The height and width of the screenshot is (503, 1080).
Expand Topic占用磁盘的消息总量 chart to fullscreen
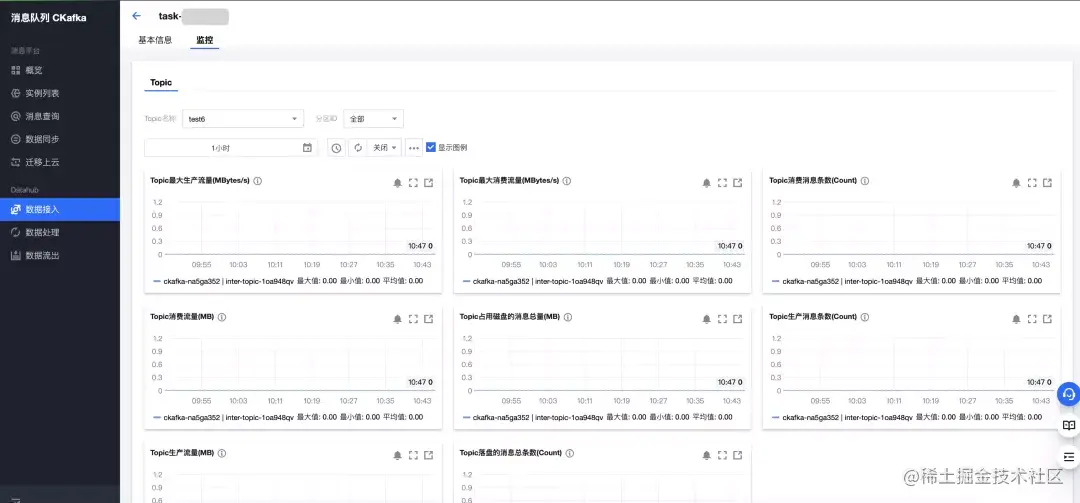pos(723,319)
